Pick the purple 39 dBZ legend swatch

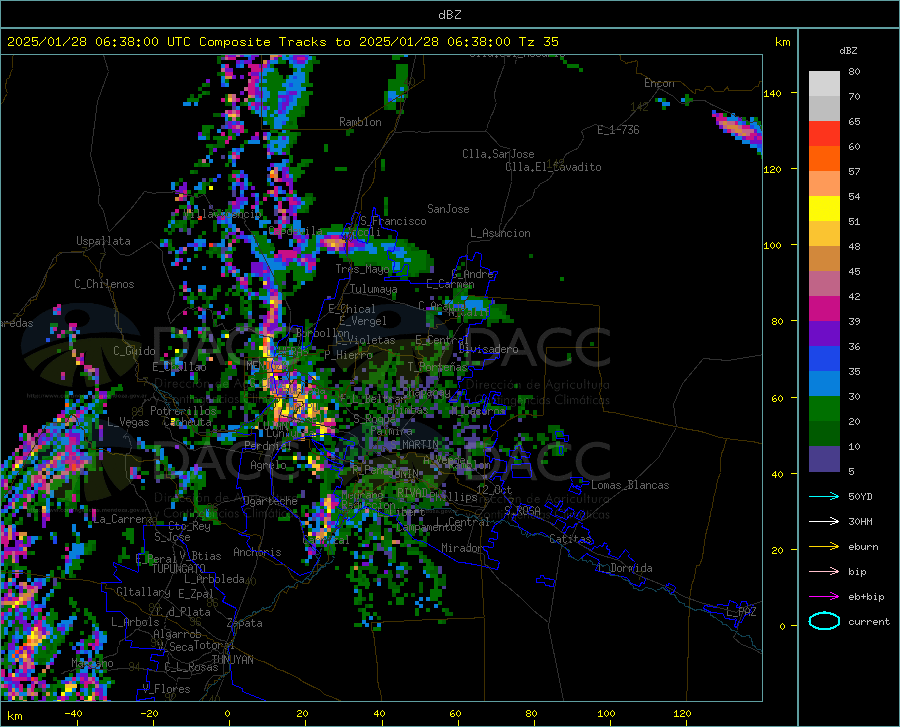click(824, 334)
